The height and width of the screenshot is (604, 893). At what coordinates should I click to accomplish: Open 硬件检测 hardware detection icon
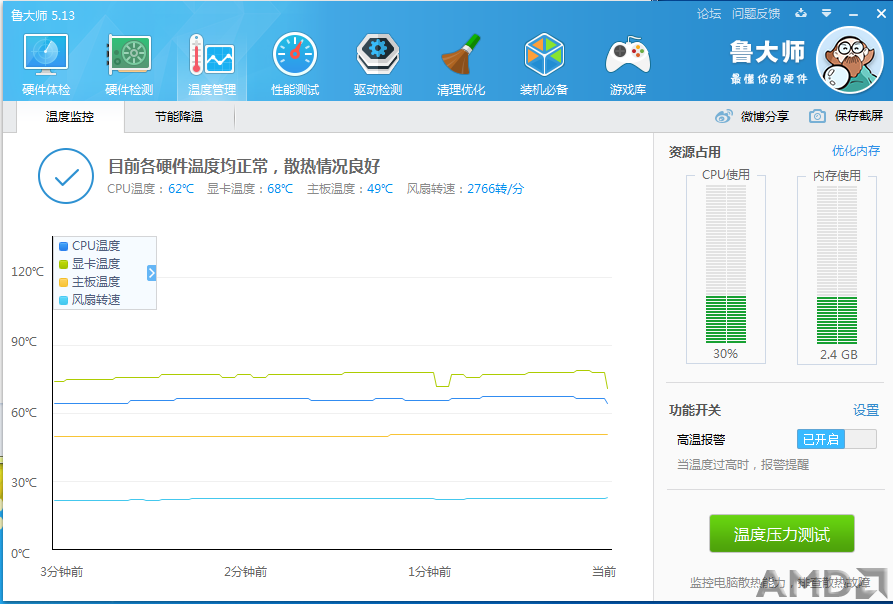pos(129,55)
